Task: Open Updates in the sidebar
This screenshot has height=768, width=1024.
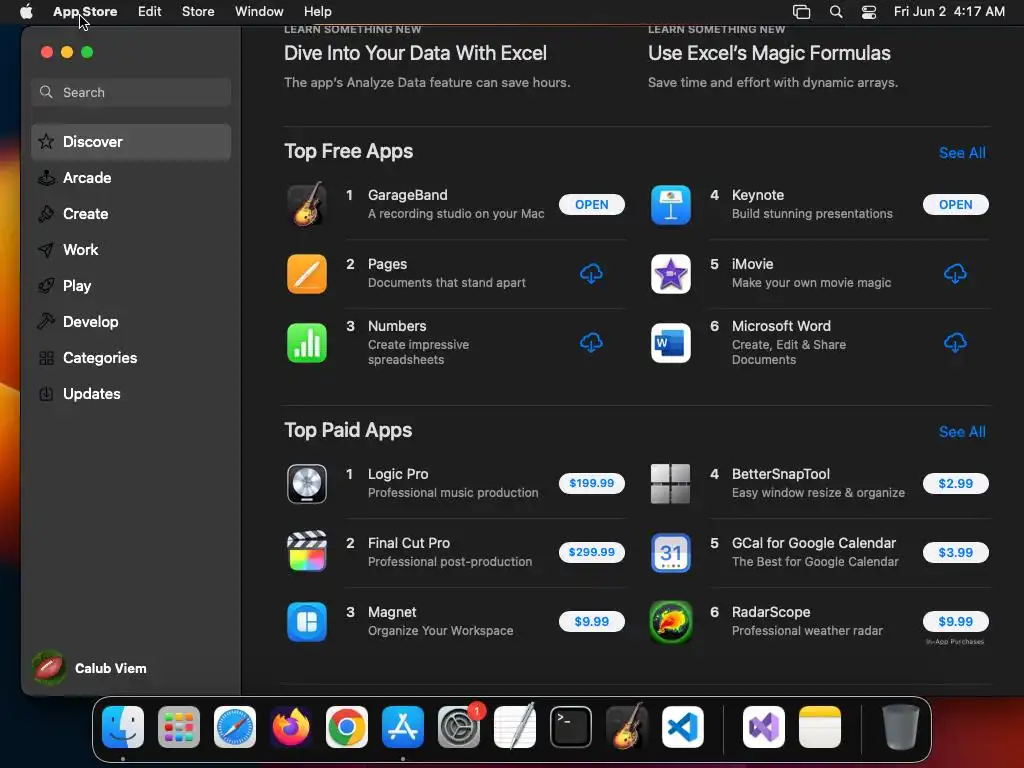Action: point(131,393)
